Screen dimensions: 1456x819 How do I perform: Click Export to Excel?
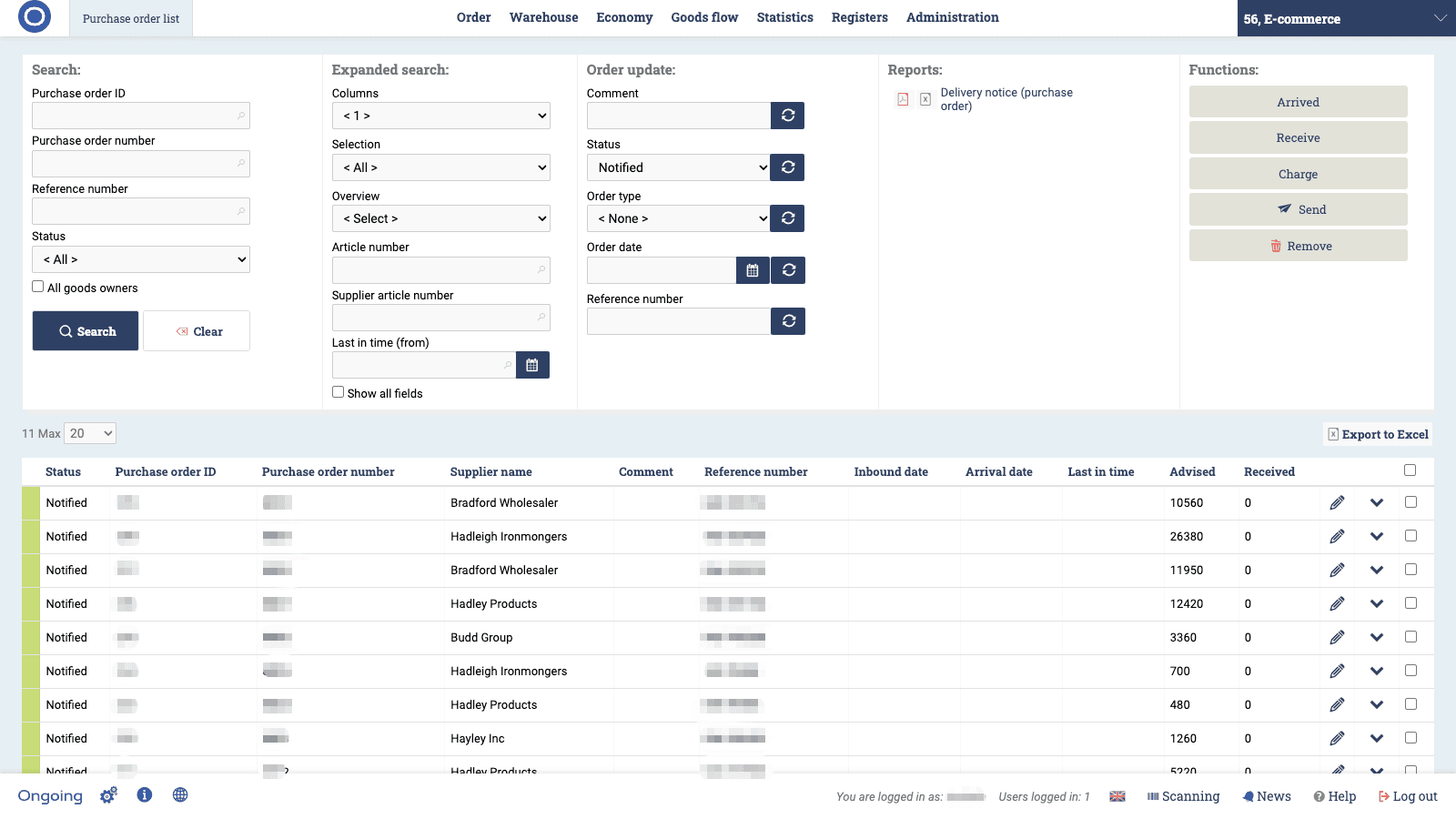[x=1377, y=434]
